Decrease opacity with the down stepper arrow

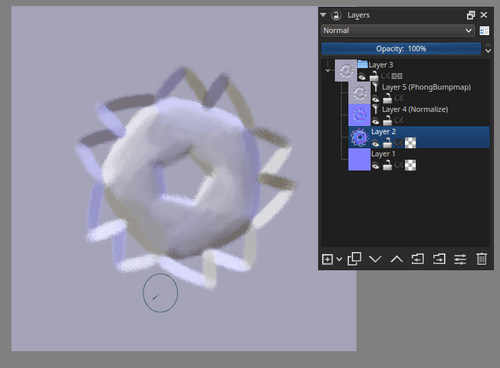[488, 51]
